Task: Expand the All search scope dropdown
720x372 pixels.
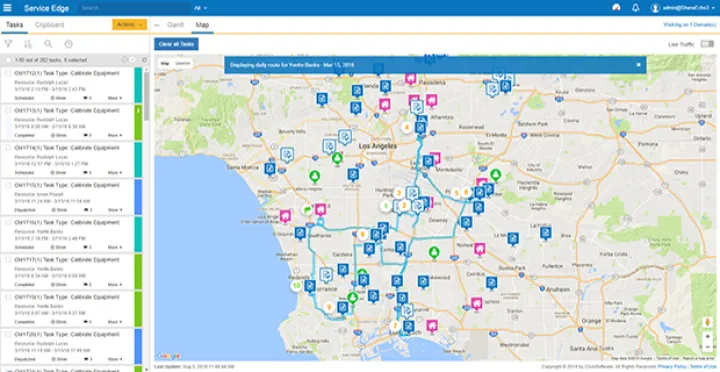Action: coord(200,8)
